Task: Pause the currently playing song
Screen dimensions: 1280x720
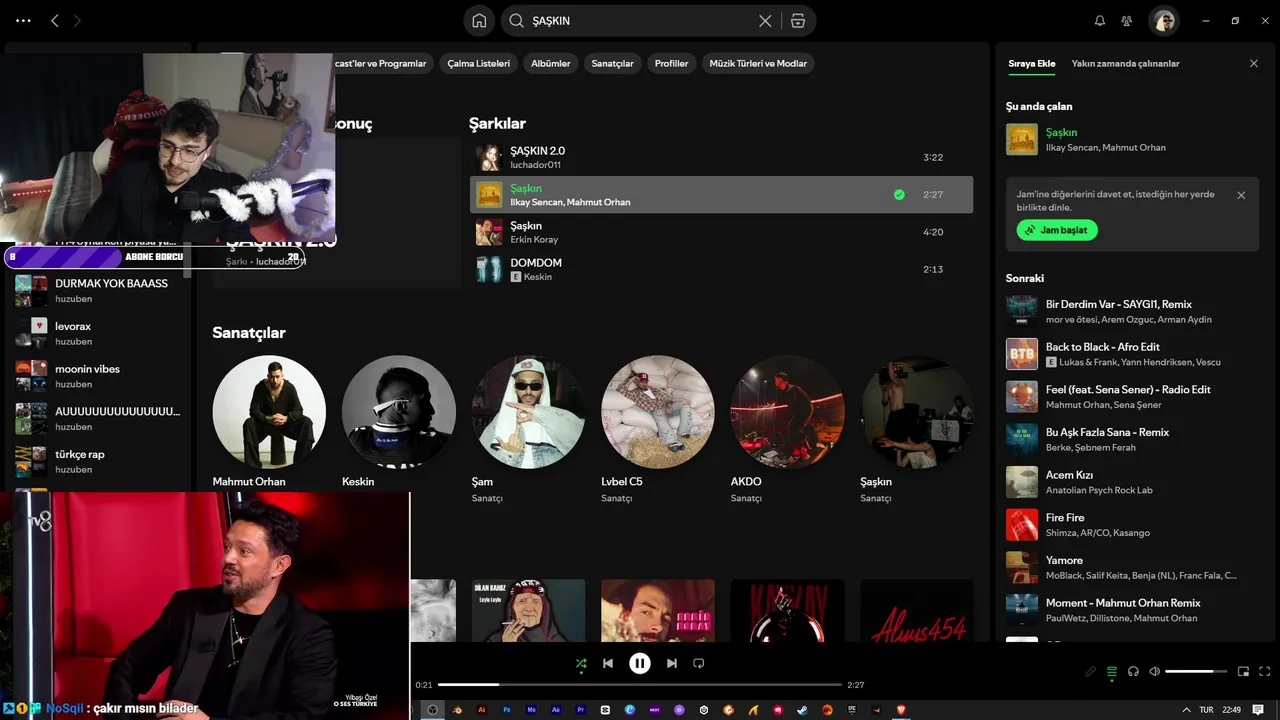Action: point(640,663)
